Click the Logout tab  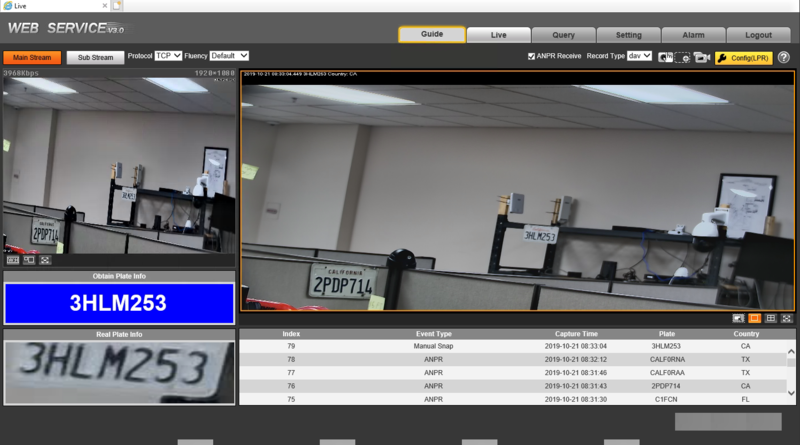click(x=758, y=35)
